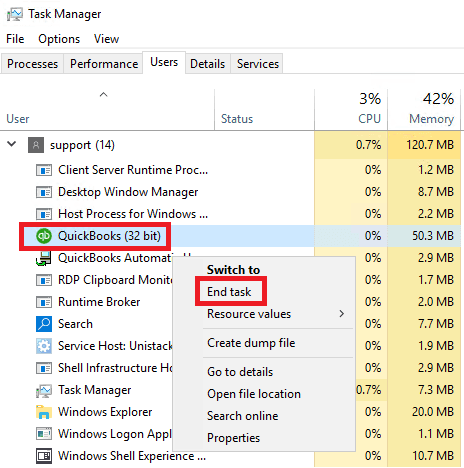This screenshot has width=464, height=468.
Task: Click the Windows Explorer folder icon
Action: click(x=44, y=412)
